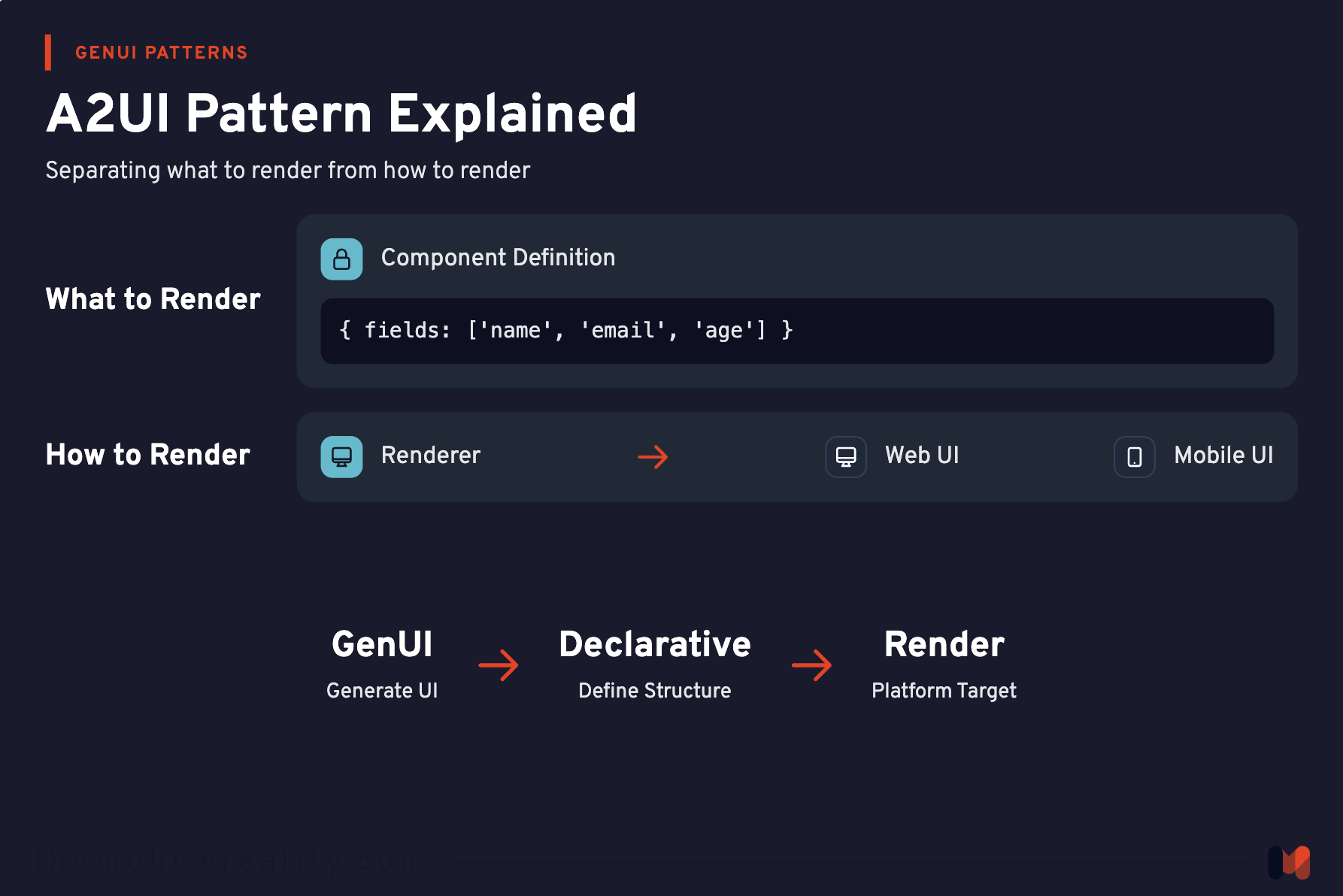The height and width of the screenshot is (896, 1343).
Task: Click the 'Web UI' label
Action: pyautogui.click(x=923, y=456)
